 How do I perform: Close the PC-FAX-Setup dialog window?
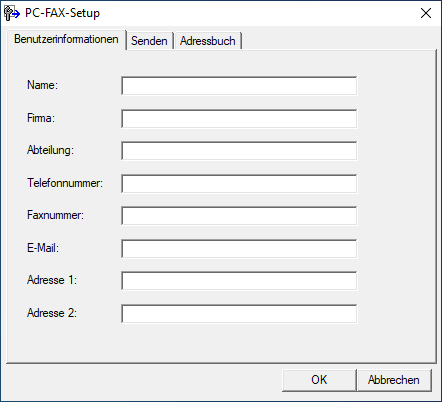426,13
